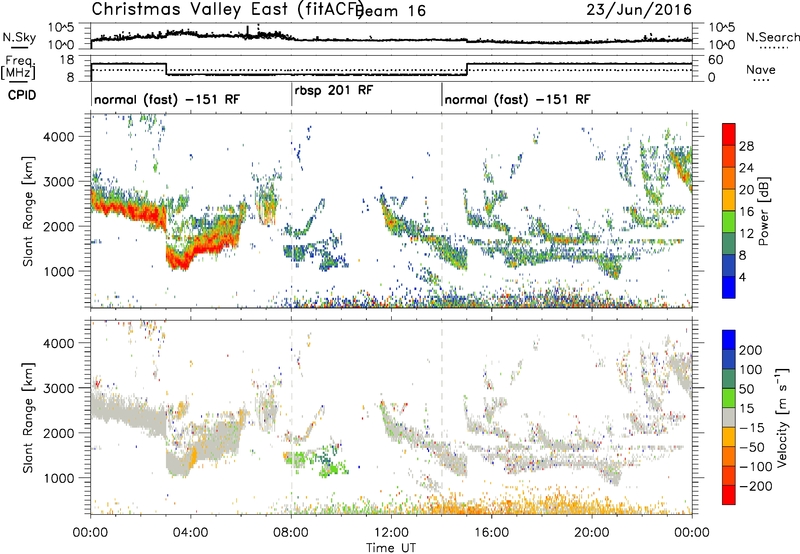Pick the red top segment of power colorbar

point(729,134)
